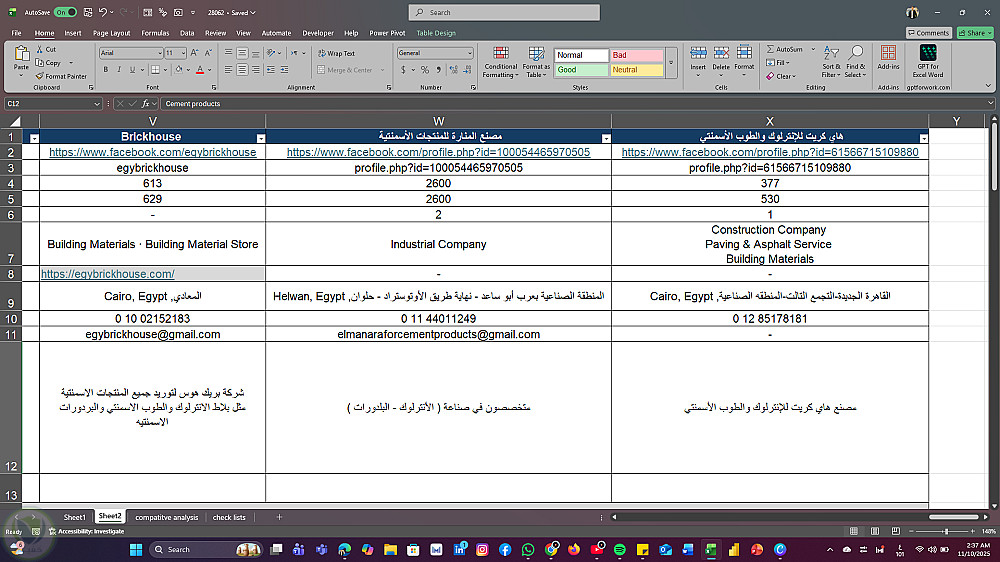Apply percent style format

click(x=425, y=70)
